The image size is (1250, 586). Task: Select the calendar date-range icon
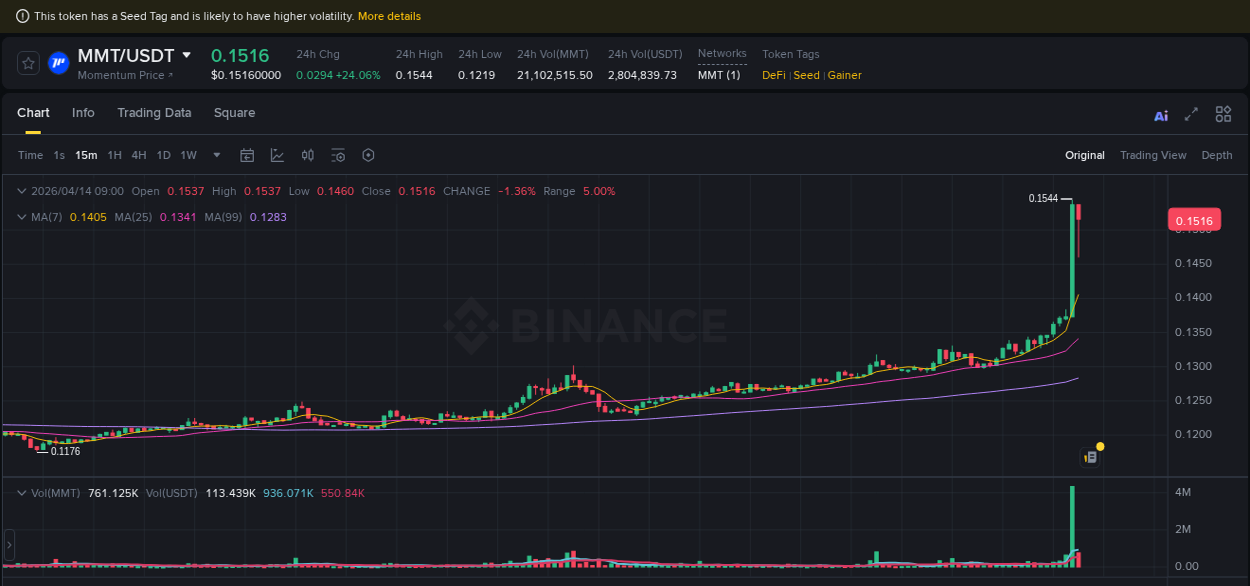tap(247, 155)
